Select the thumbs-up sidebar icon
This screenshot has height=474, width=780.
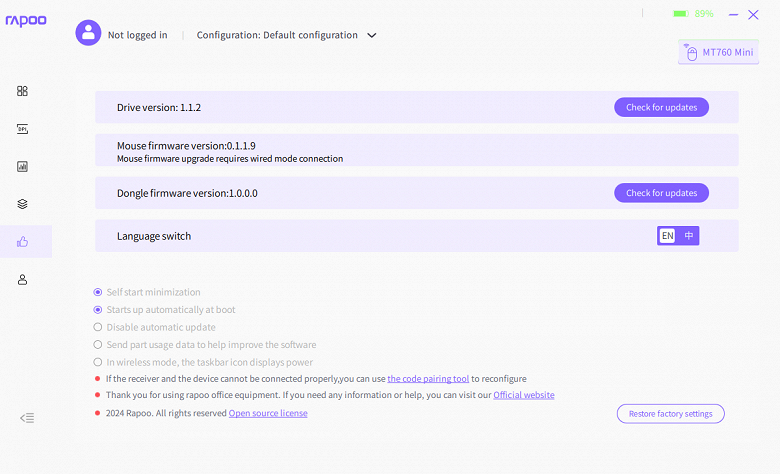(22, 241)
